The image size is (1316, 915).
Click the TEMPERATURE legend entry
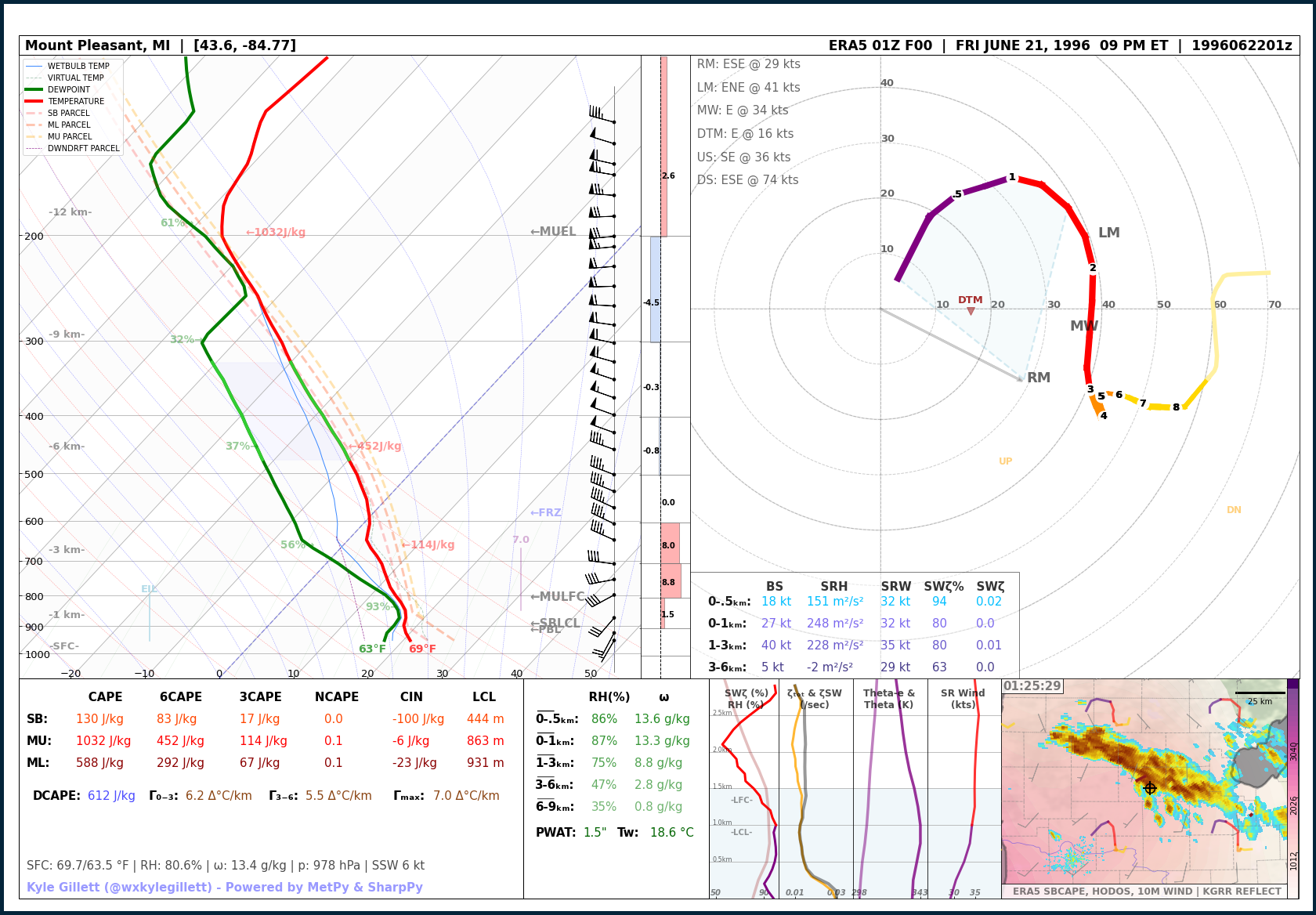[75, 102]
